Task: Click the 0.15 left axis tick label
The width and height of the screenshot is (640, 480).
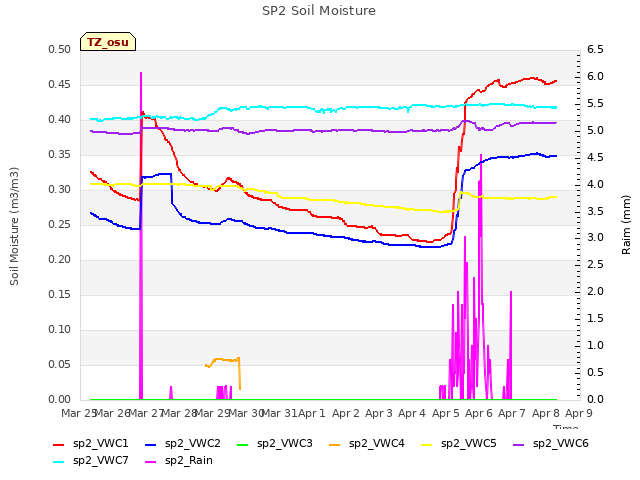Action: click(60, 295)
